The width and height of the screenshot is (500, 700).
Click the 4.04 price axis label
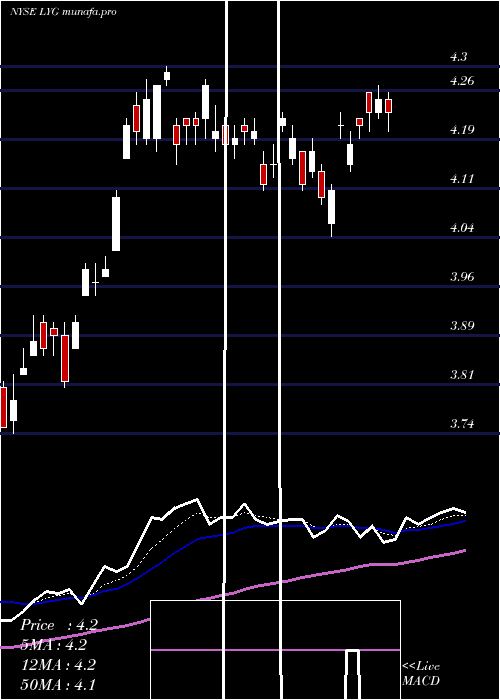click(x=462, y=228)
